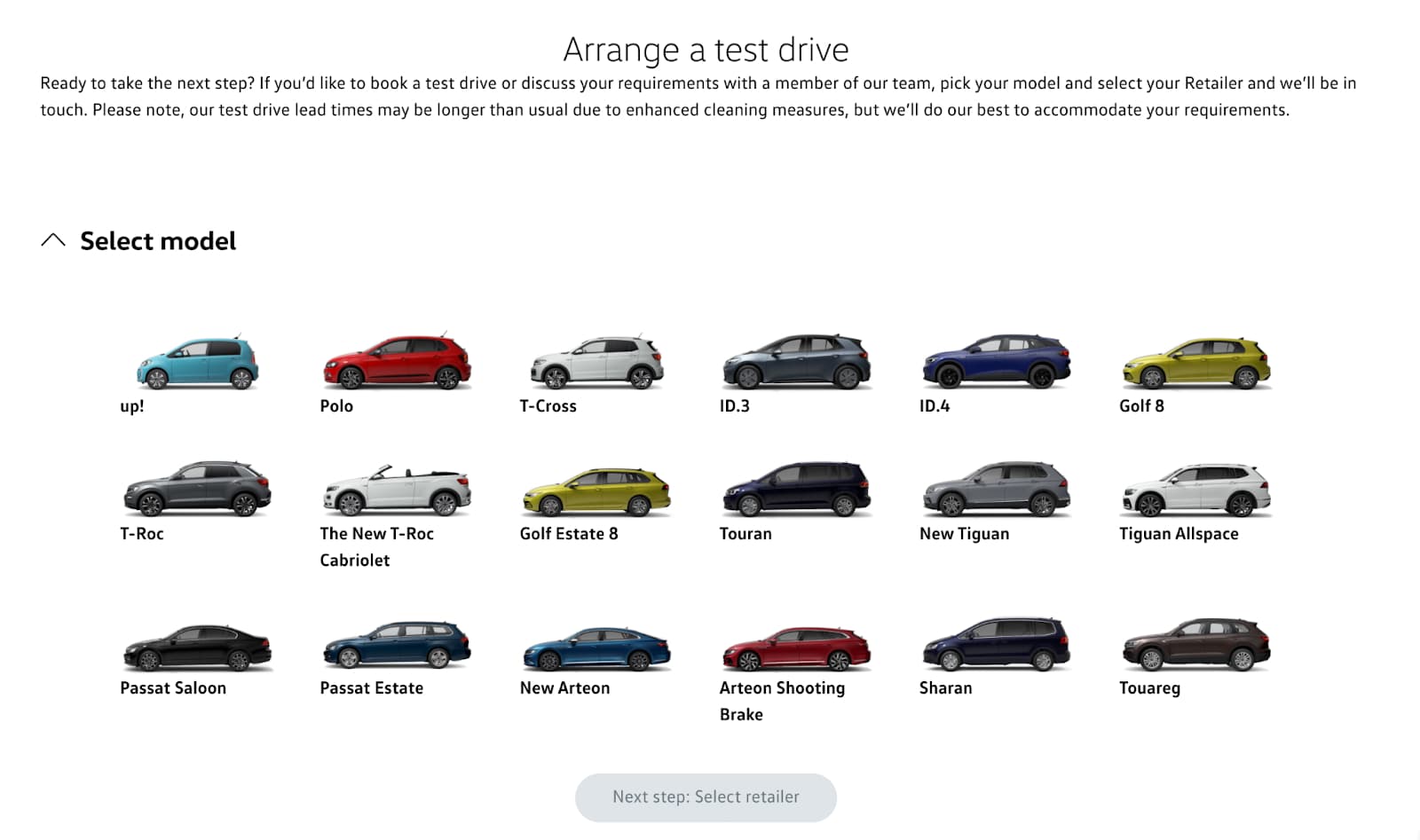Choose the Touareg model
The height and width of the screenshot is (840, 1420).
point(1195,644)
